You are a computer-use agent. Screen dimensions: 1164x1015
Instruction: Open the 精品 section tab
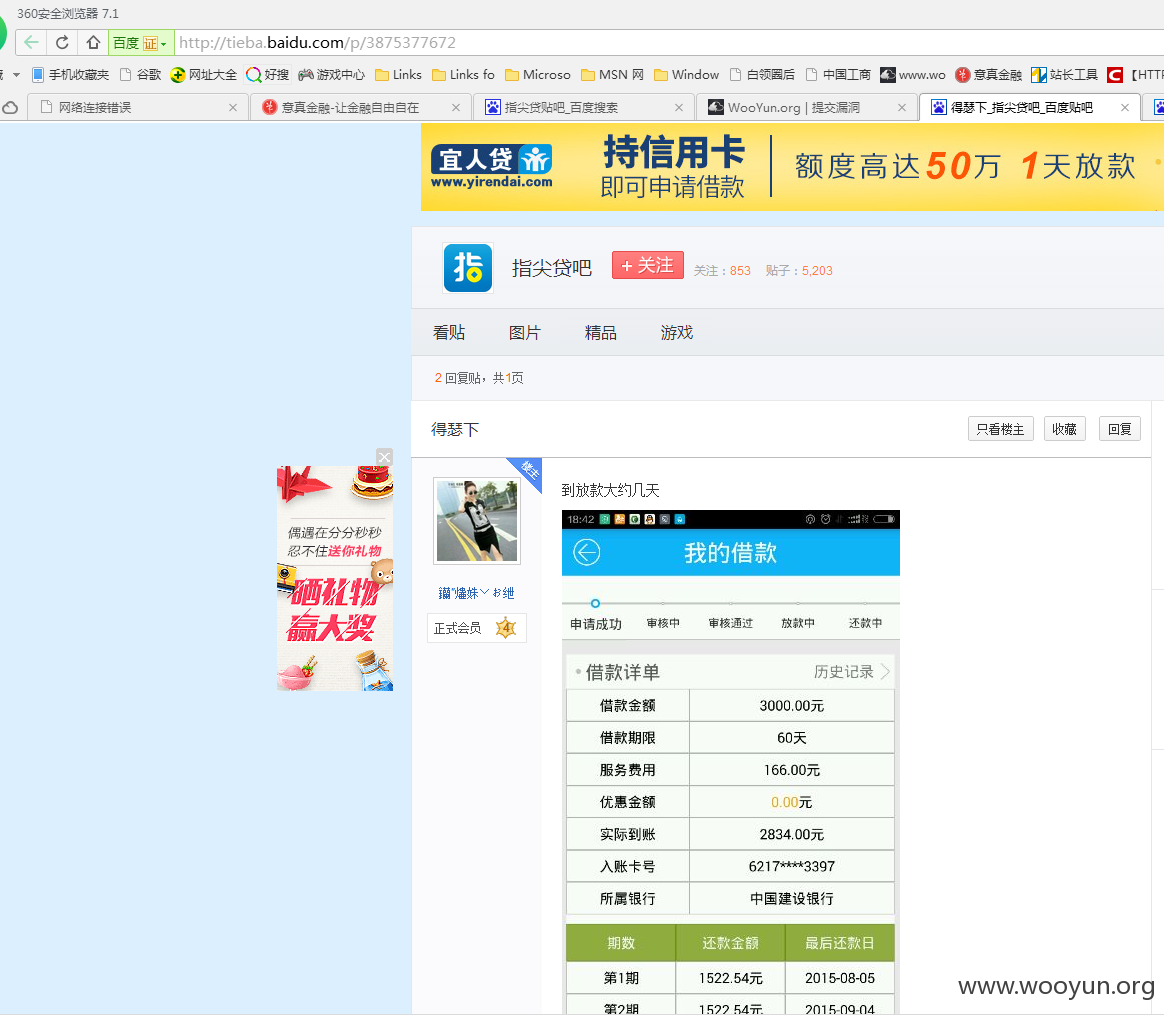point(601,333)
